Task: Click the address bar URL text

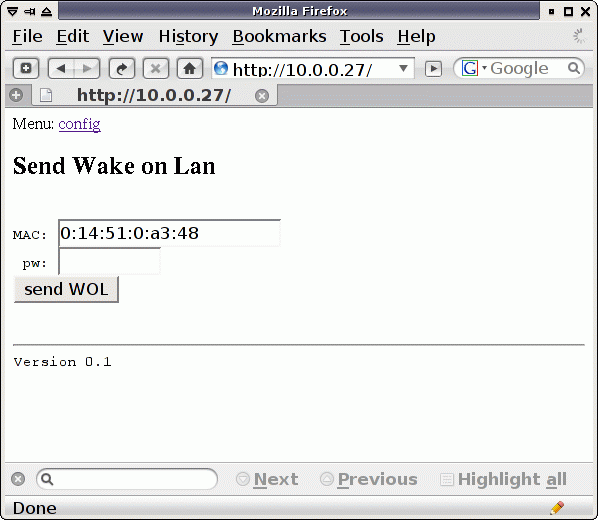Action: 302,69
